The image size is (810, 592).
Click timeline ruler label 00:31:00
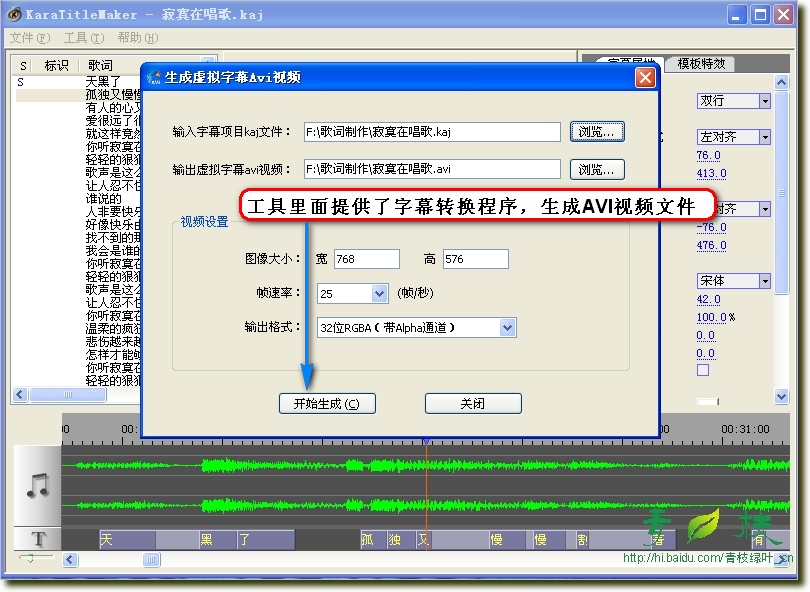click(x=745, y=429)
